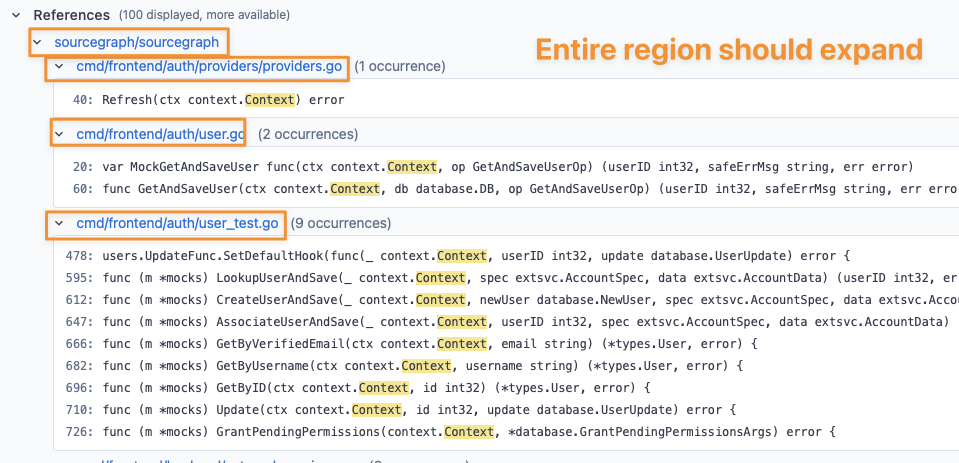Viewport: 959px width, 463px height.
Task: Click the References heading
Action: coord(72,15)
